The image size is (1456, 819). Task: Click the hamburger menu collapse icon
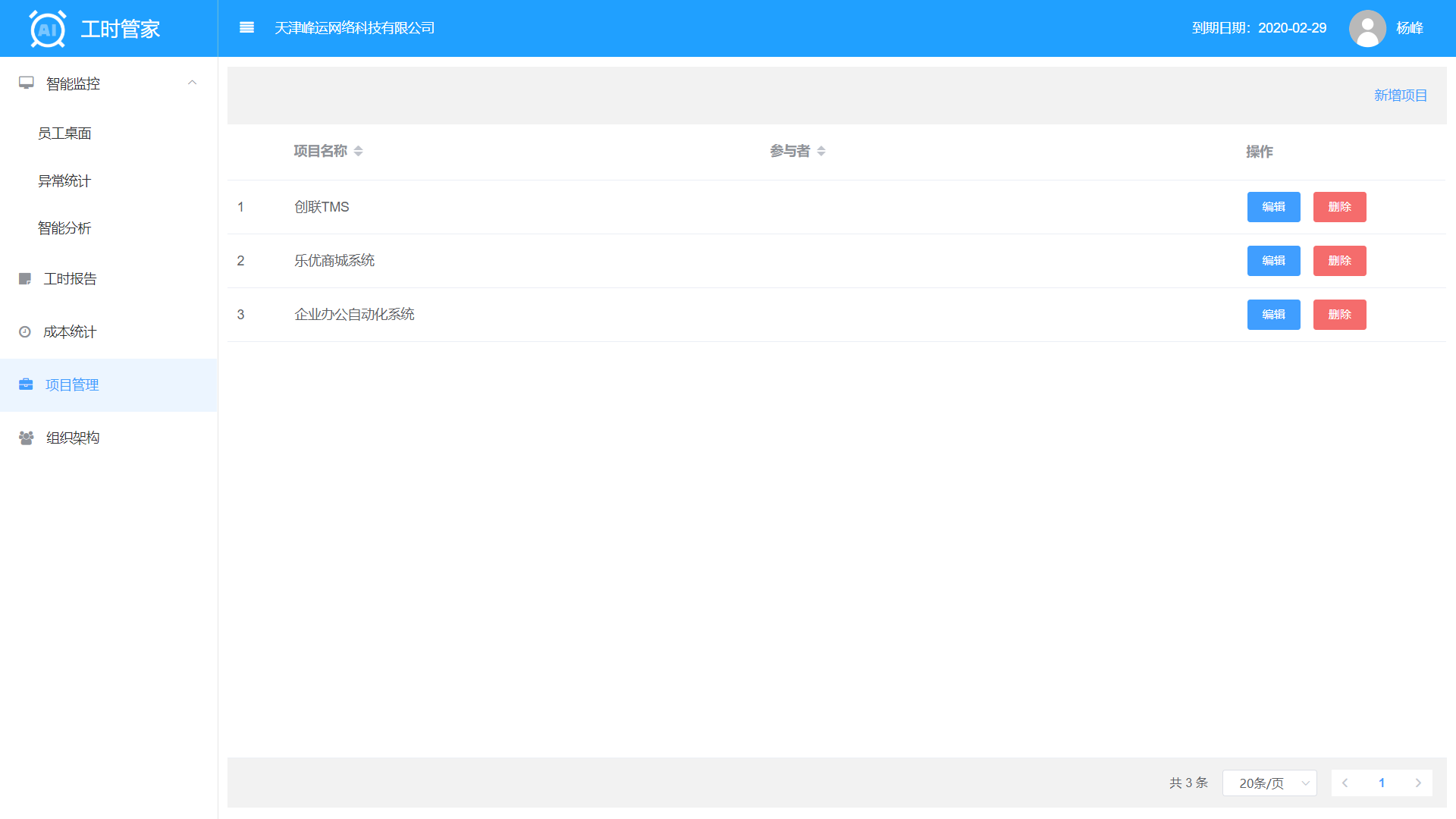tap(246, 28)
